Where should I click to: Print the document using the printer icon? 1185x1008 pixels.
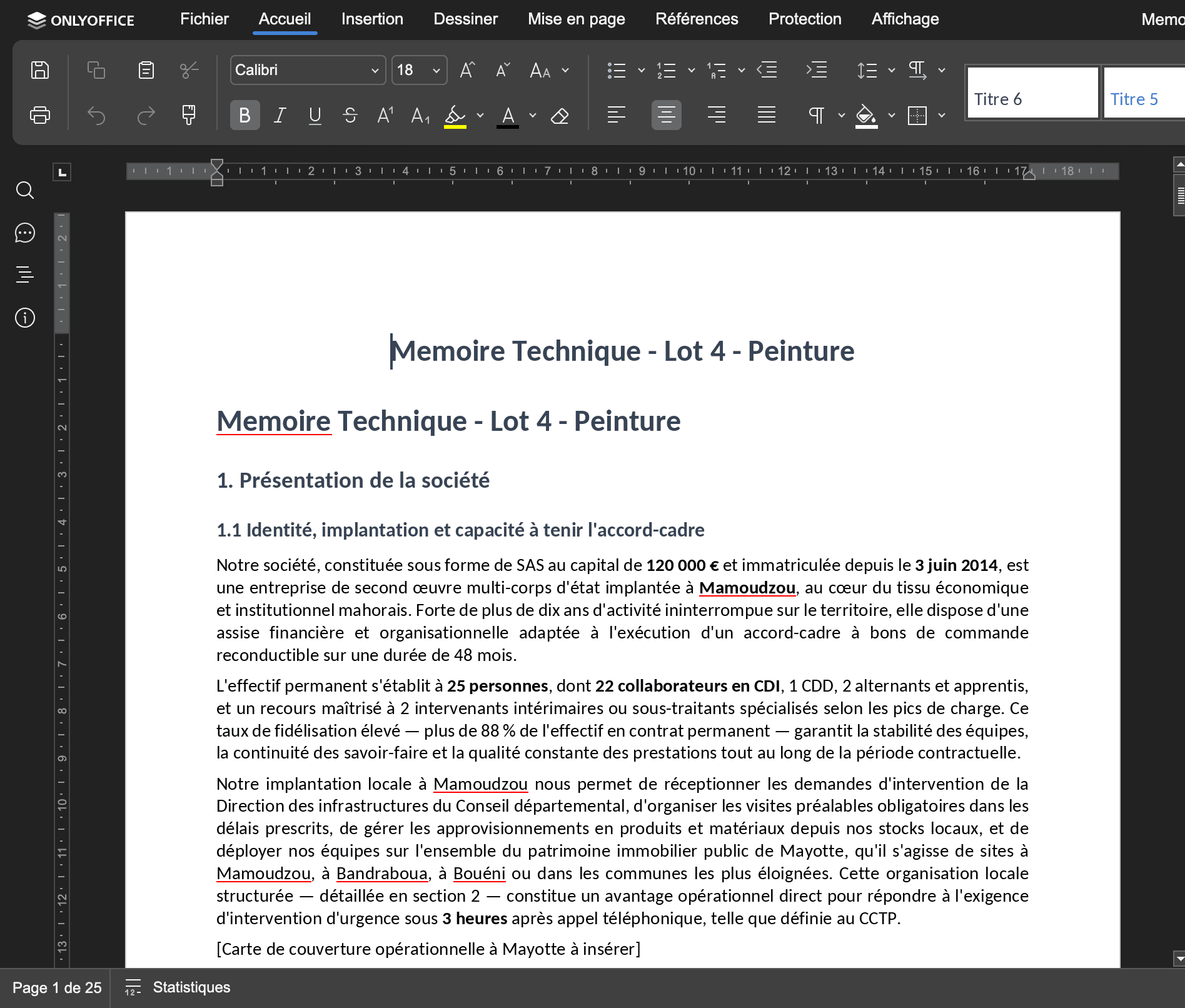pyautogui.click(x=40, y=115)
